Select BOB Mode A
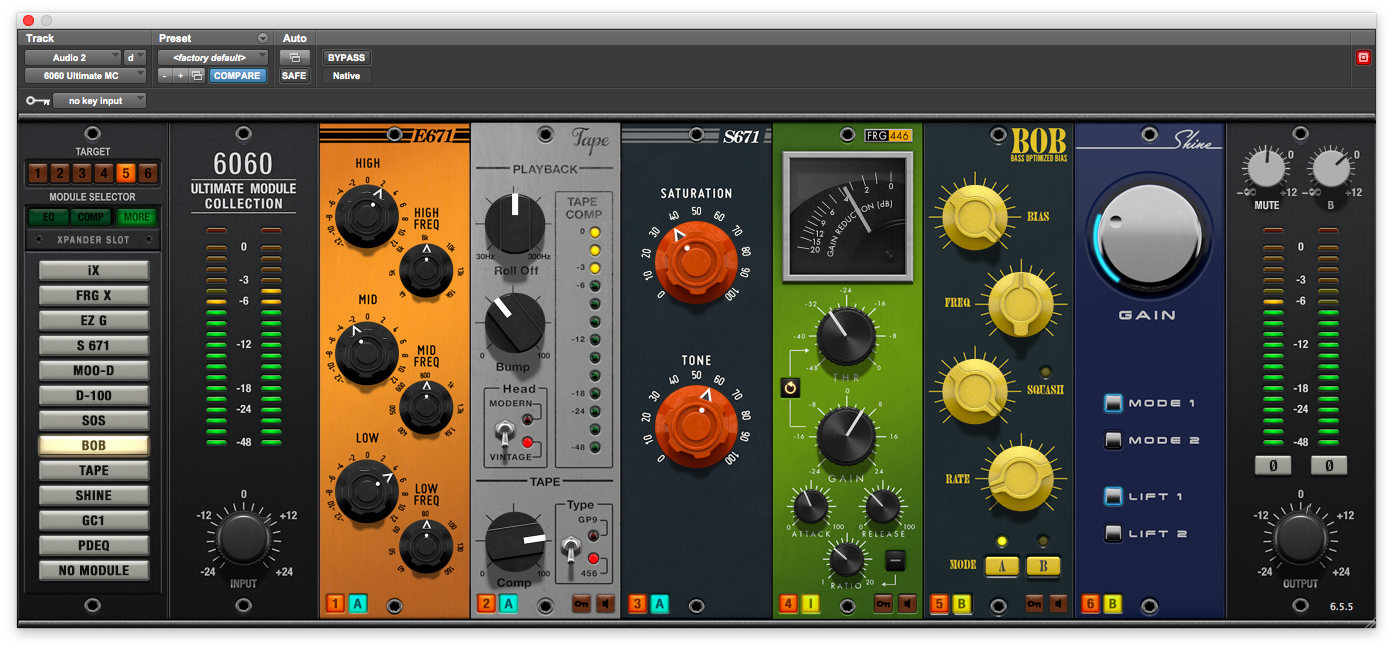 (x=1002, y=566)
